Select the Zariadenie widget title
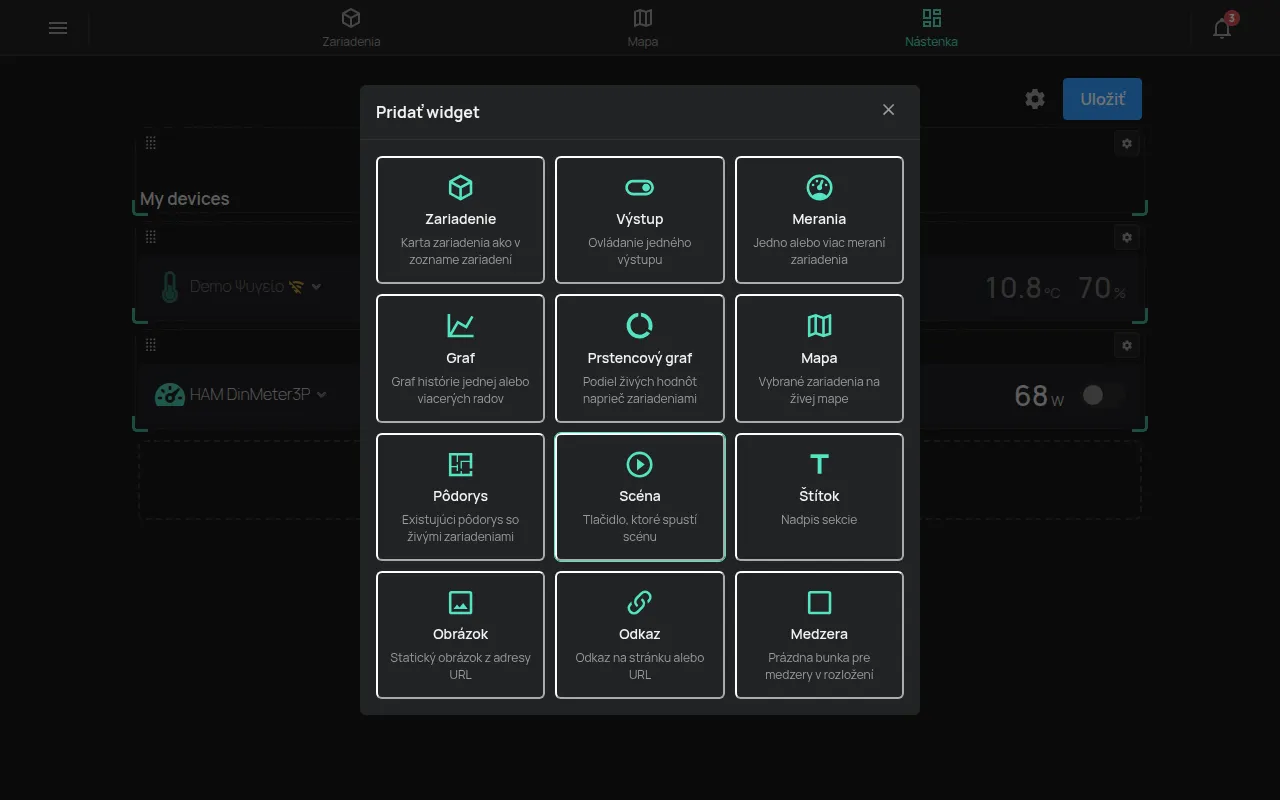The width and height of the screenshot is (1280, 800). click(x=460, y=219)
